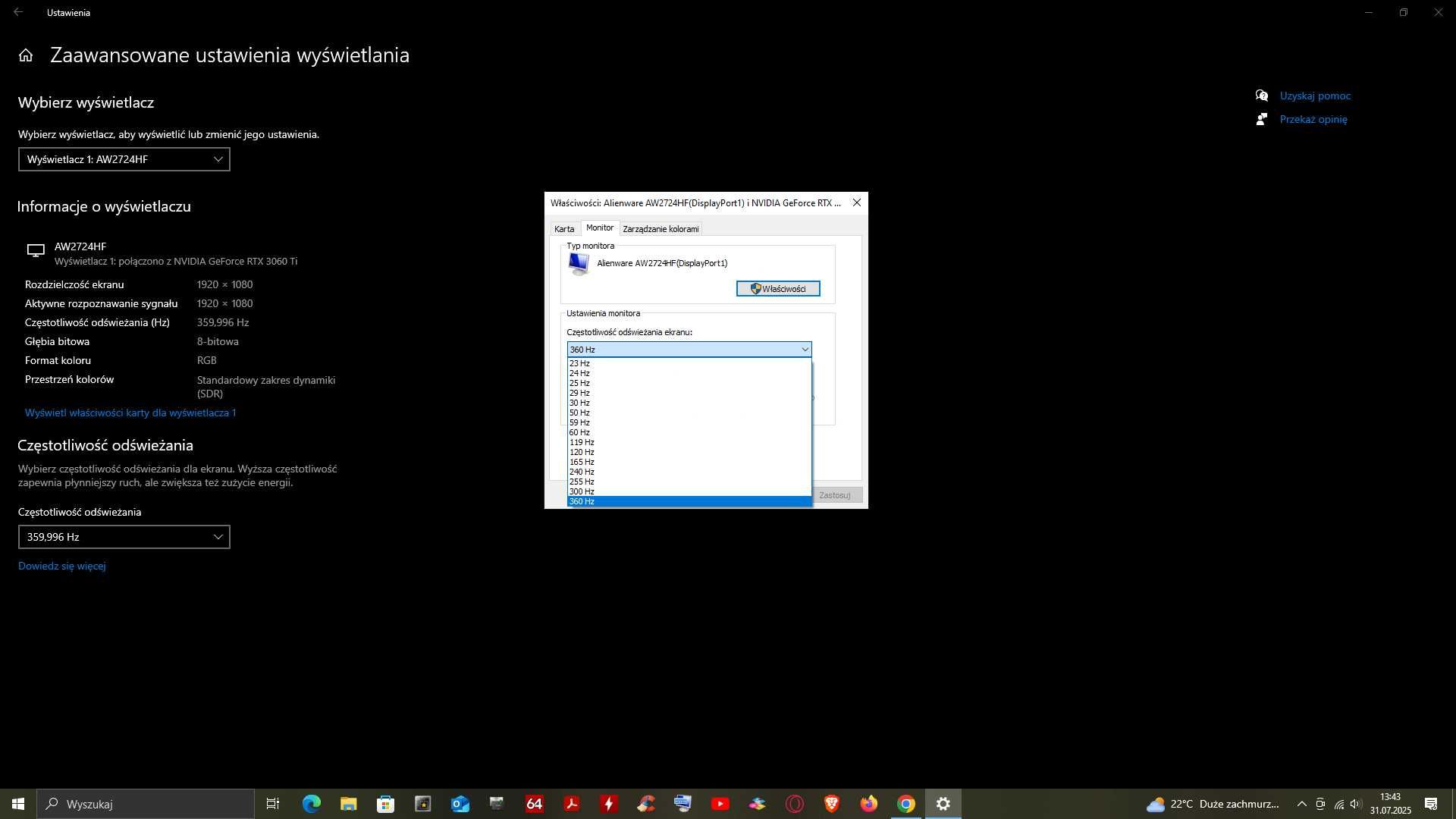Click the monitor picture in Typ monitora
This screenshot has width=1456, height=819.
coord(579,264)
